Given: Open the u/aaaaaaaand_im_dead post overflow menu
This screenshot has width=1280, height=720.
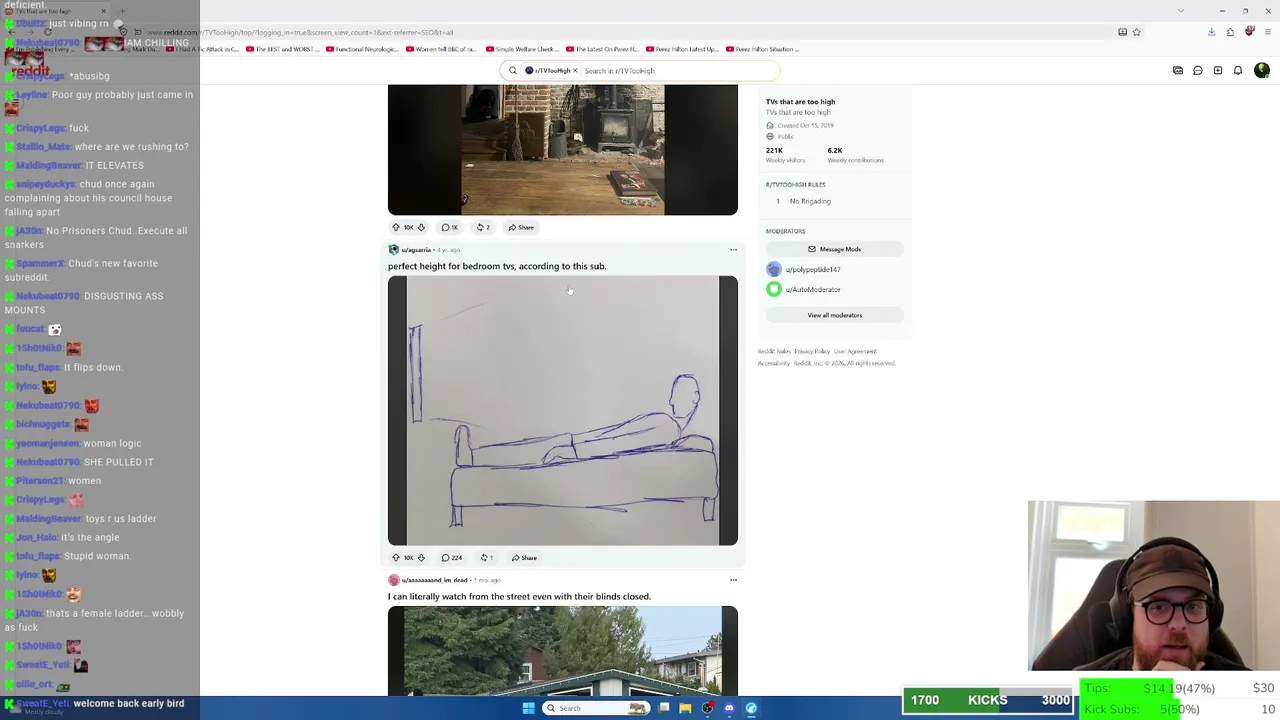Looking at the screenshot, I should [733, 580].
